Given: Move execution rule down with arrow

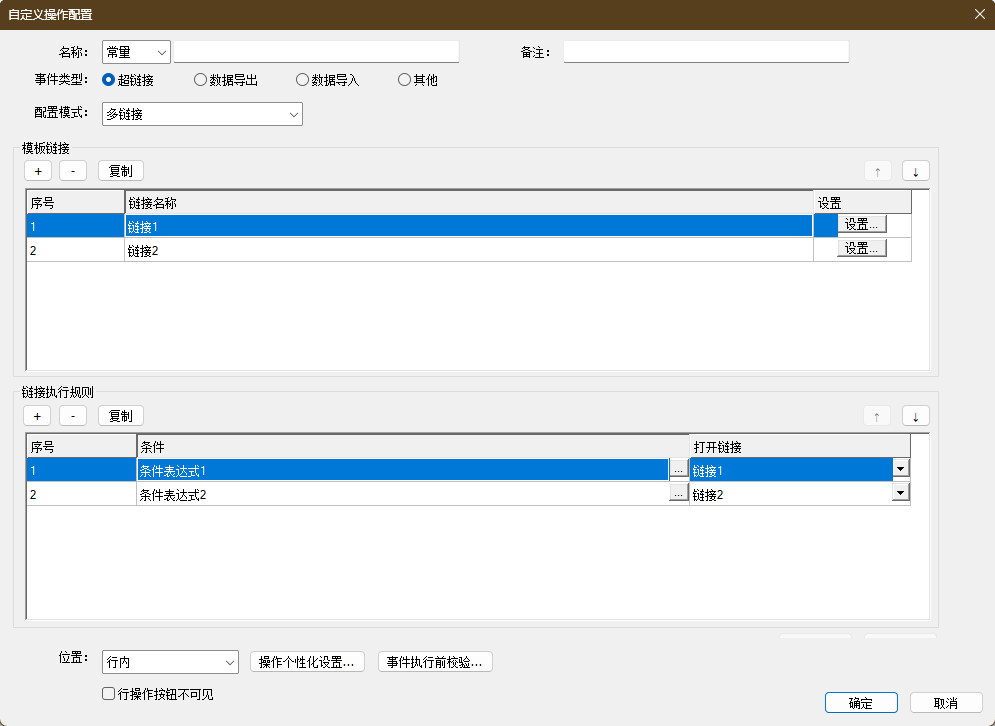Looking at the screenshot, I should coord(915,416).
